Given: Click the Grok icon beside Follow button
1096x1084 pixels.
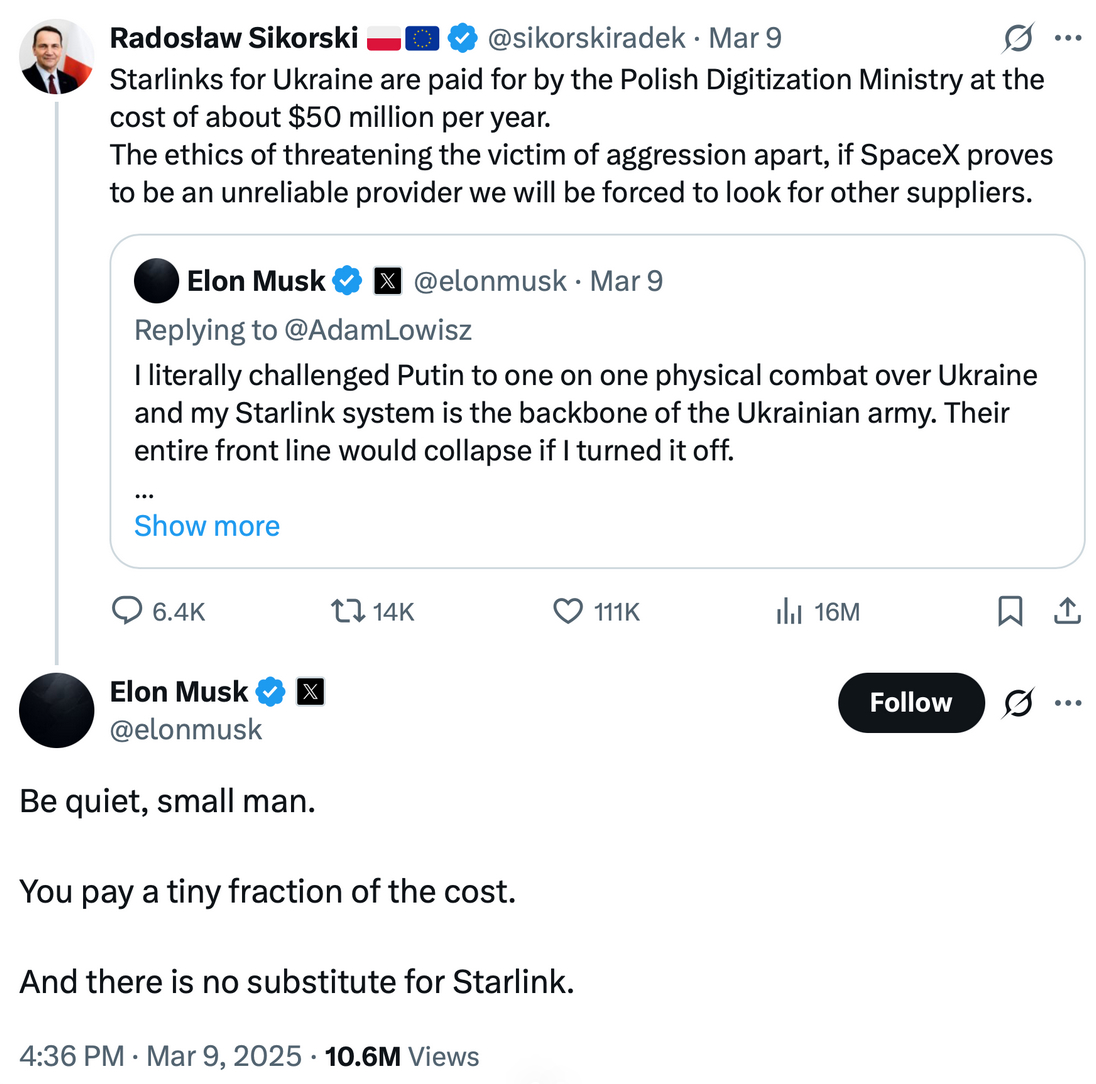Looking at the screenshot, I should pyautogui.click(x=1019, y=703).
